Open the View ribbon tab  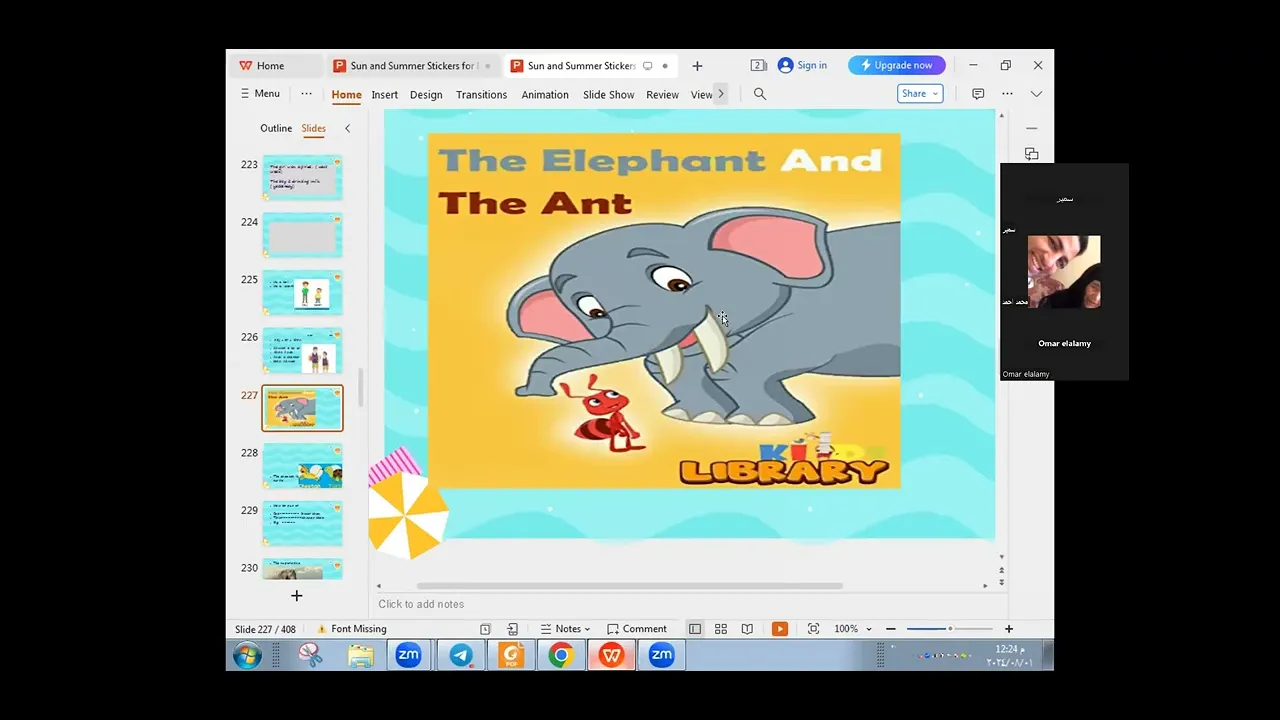[701, 95]
